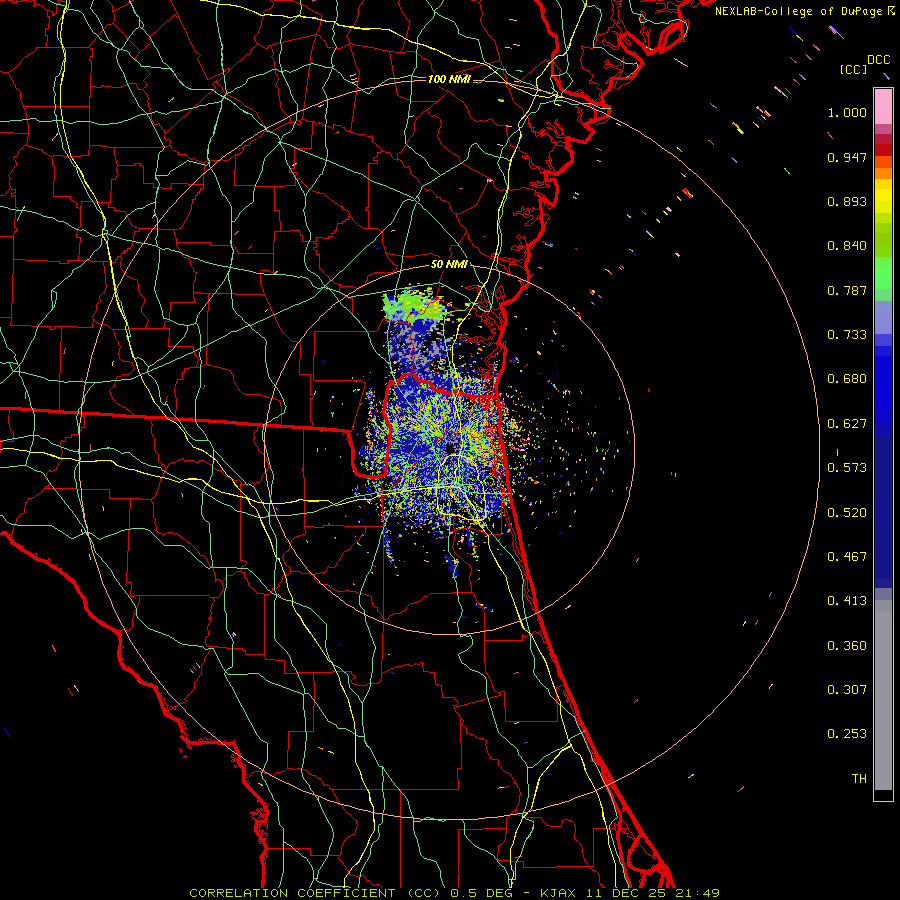The height and width of the screenshot is (900, 900).
Task: Click the 100 NMI range ring label
Action: 449,79
